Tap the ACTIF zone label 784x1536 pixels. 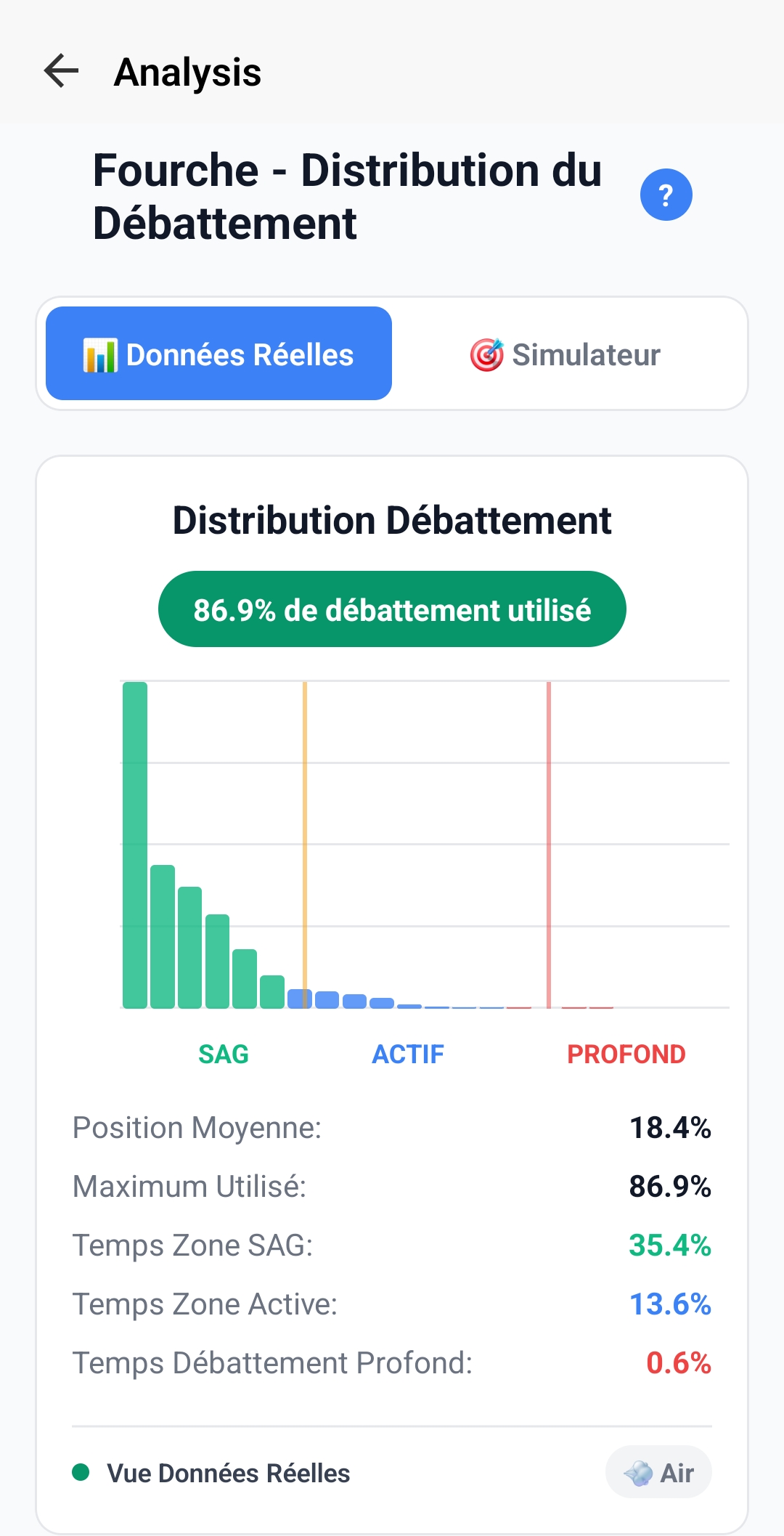(408, 1055)
